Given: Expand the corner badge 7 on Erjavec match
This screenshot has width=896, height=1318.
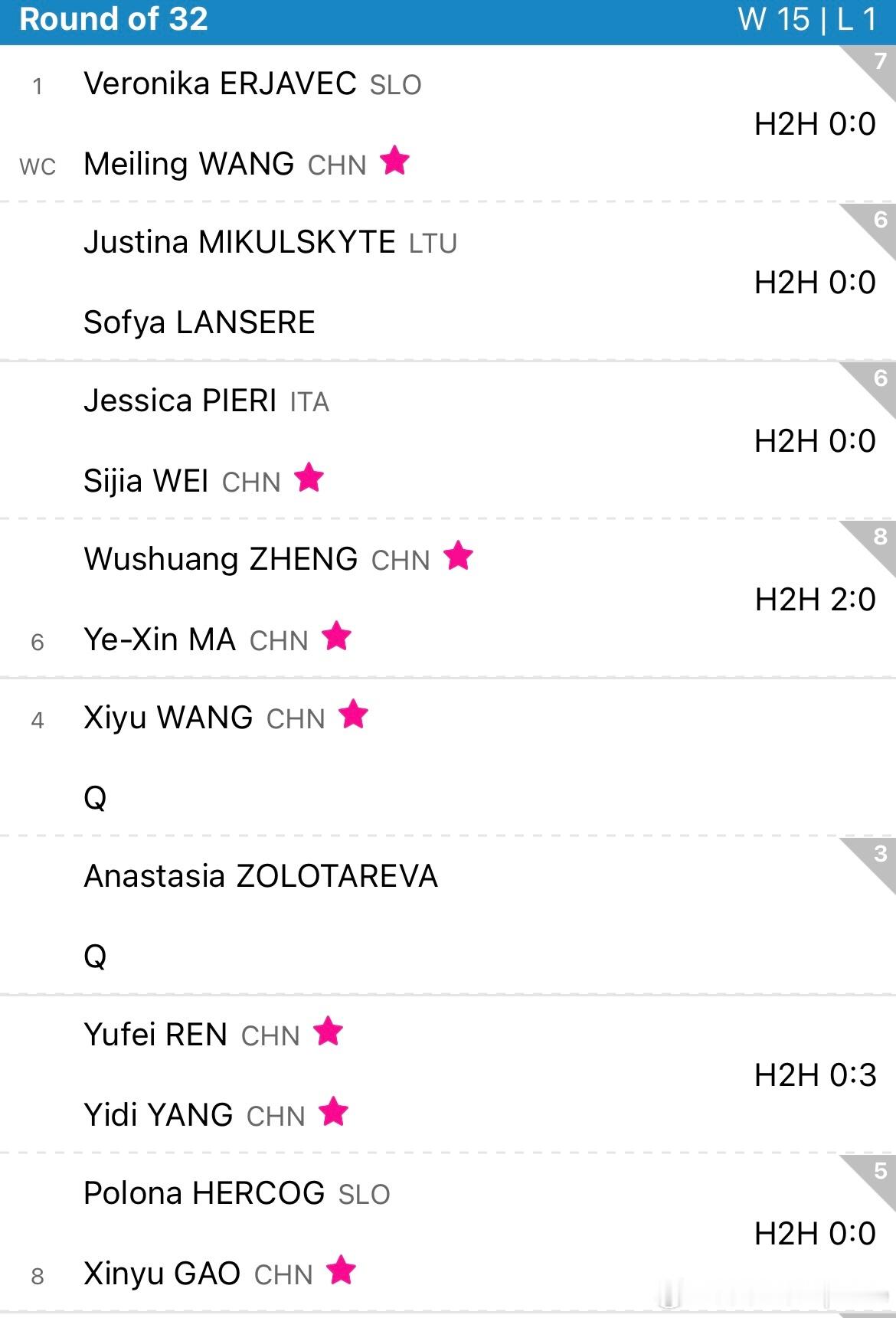Looking at the screenshot, I should (876, 64).
